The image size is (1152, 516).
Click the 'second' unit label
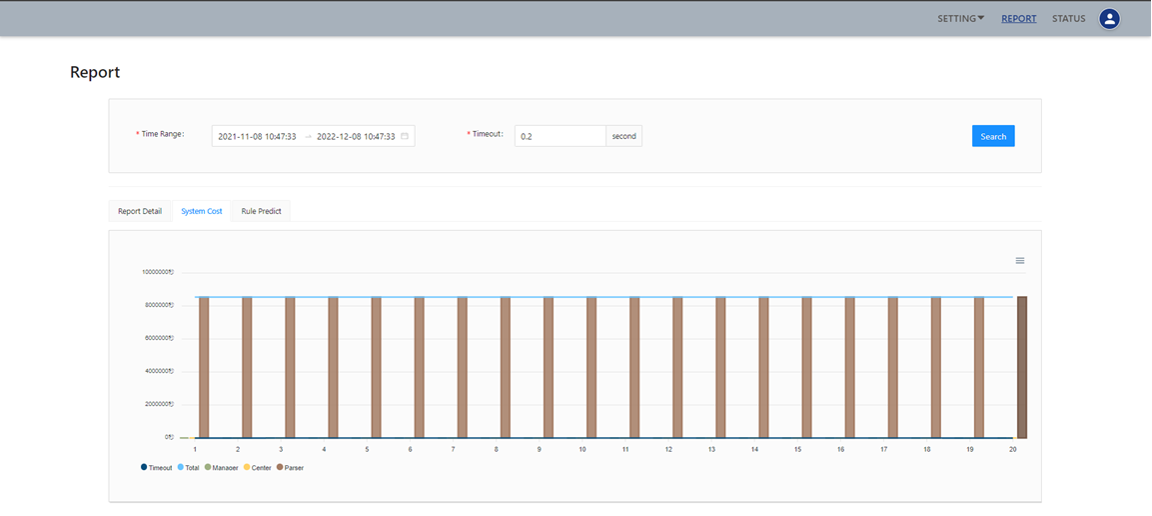(624, 136)
